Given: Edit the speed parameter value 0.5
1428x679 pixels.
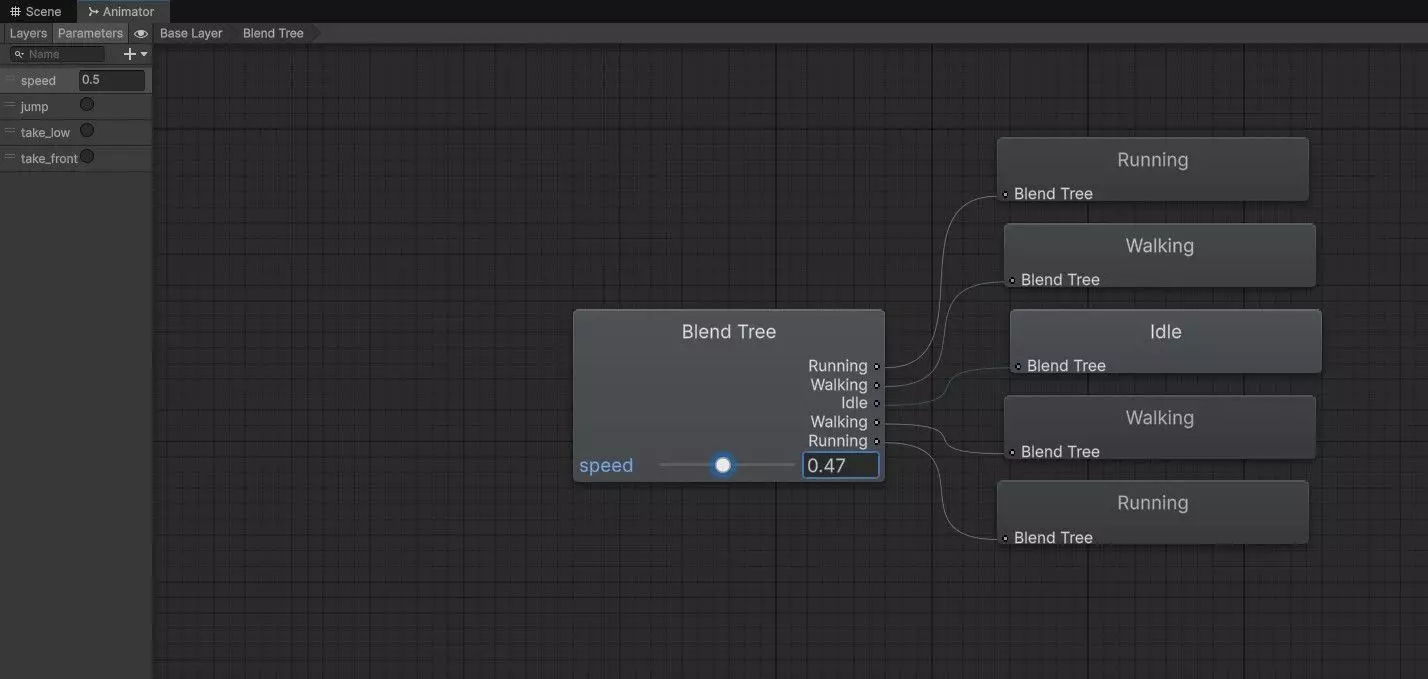Looking at the screenshot, I should 112,80.
